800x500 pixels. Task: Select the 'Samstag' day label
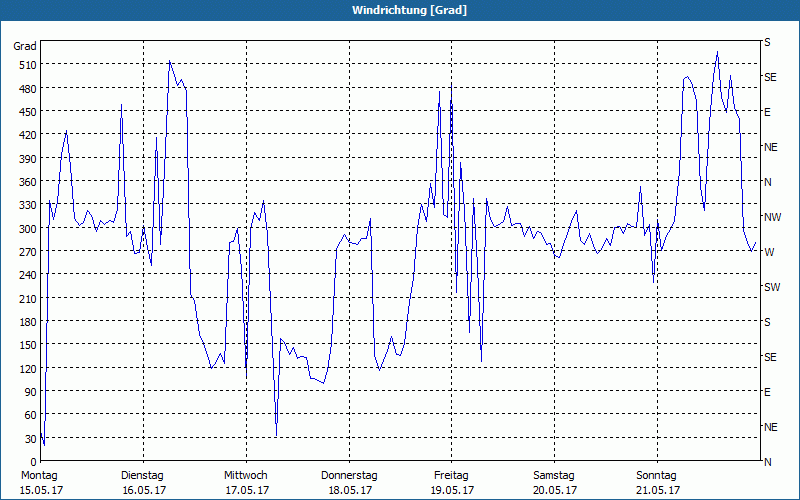pyautogui.click(x=554, y=476)
